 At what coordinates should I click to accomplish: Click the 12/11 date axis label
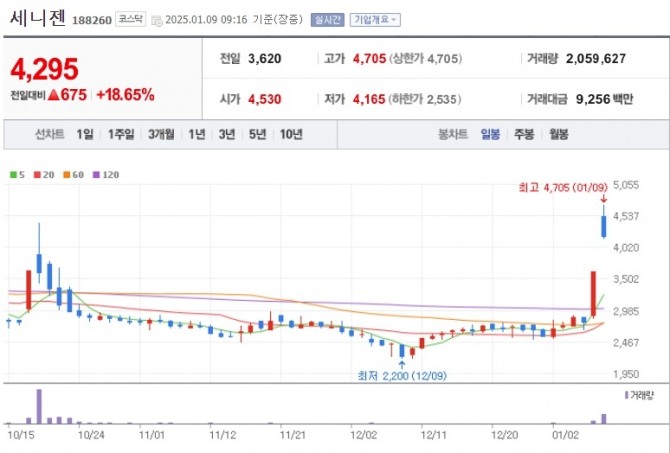tap(433, 435)
